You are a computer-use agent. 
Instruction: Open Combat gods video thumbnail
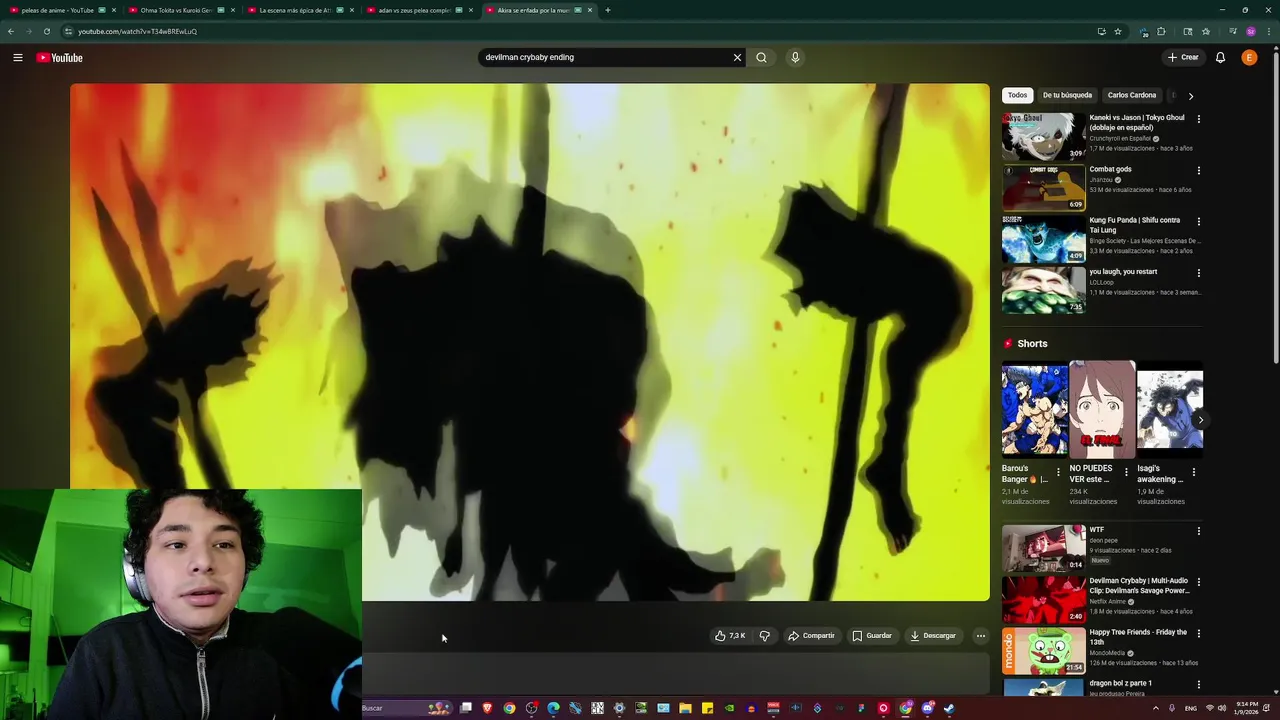[1044, 187]
